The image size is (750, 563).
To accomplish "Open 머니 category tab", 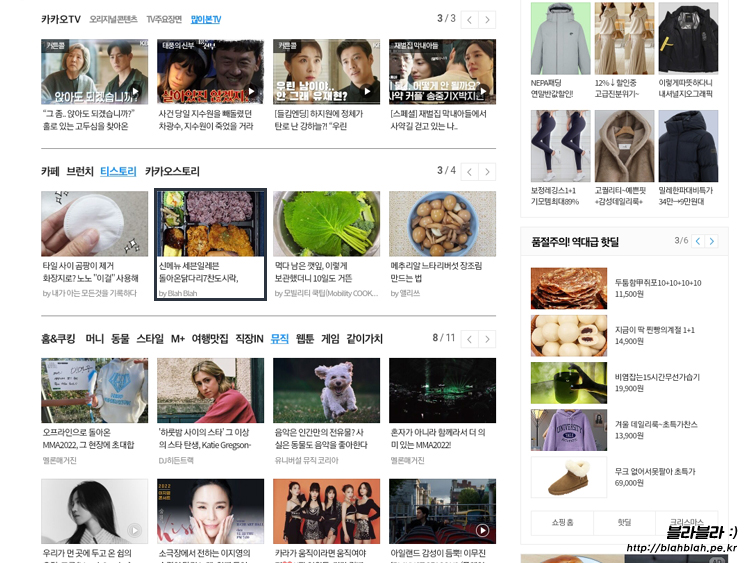I will (x=94, y=339).
